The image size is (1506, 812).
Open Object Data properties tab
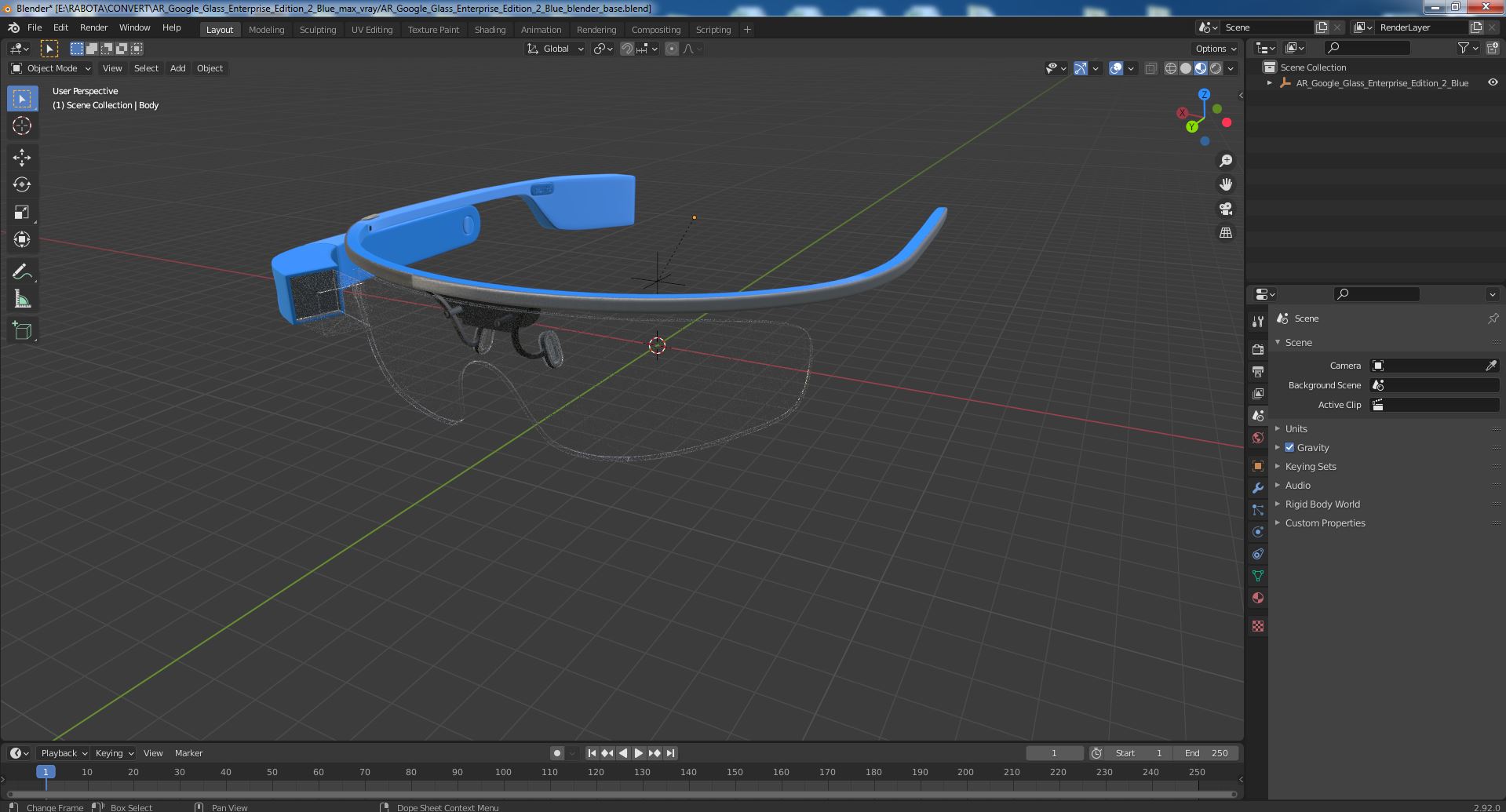pos(1258,576)
